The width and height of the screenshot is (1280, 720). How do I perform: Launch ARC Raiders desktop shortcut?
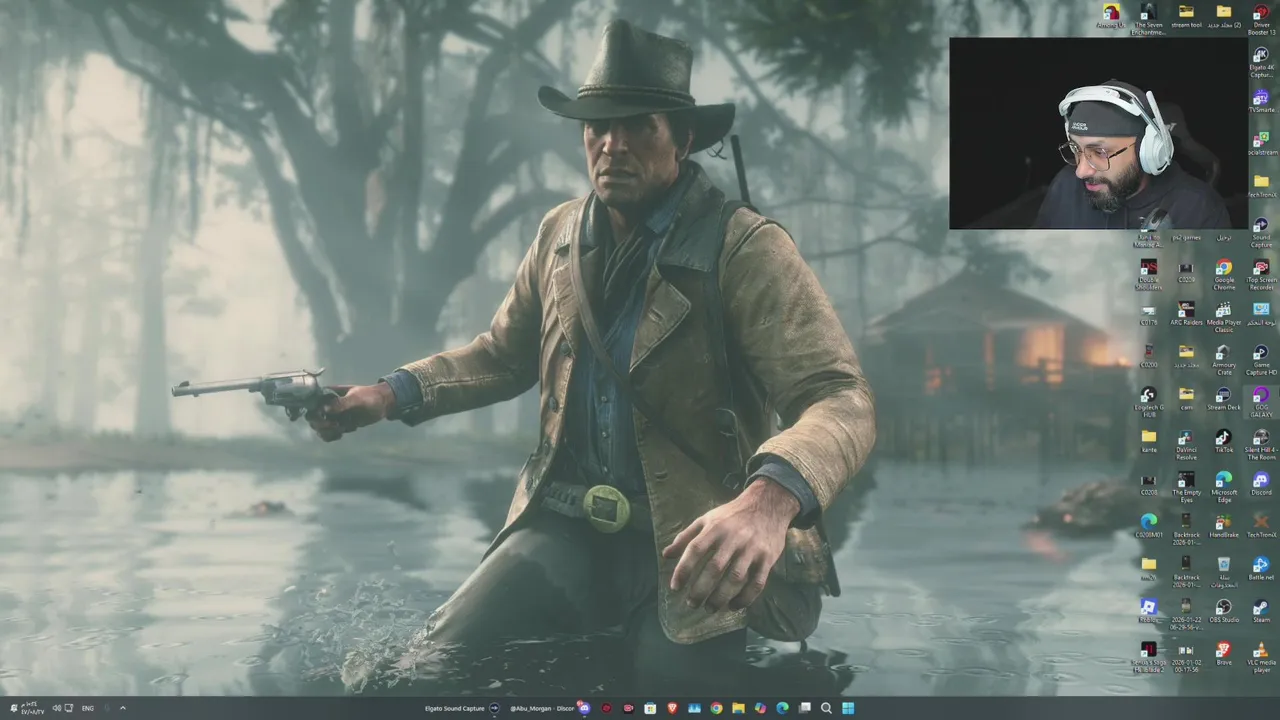pos(1186,314)
